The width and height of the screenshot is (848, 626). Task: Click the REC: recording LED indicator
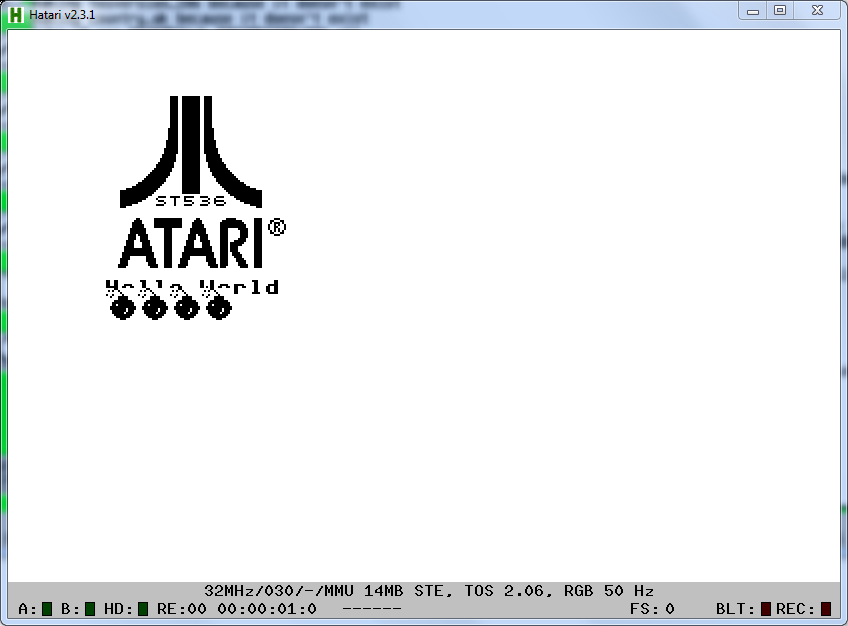coord(826,609)
